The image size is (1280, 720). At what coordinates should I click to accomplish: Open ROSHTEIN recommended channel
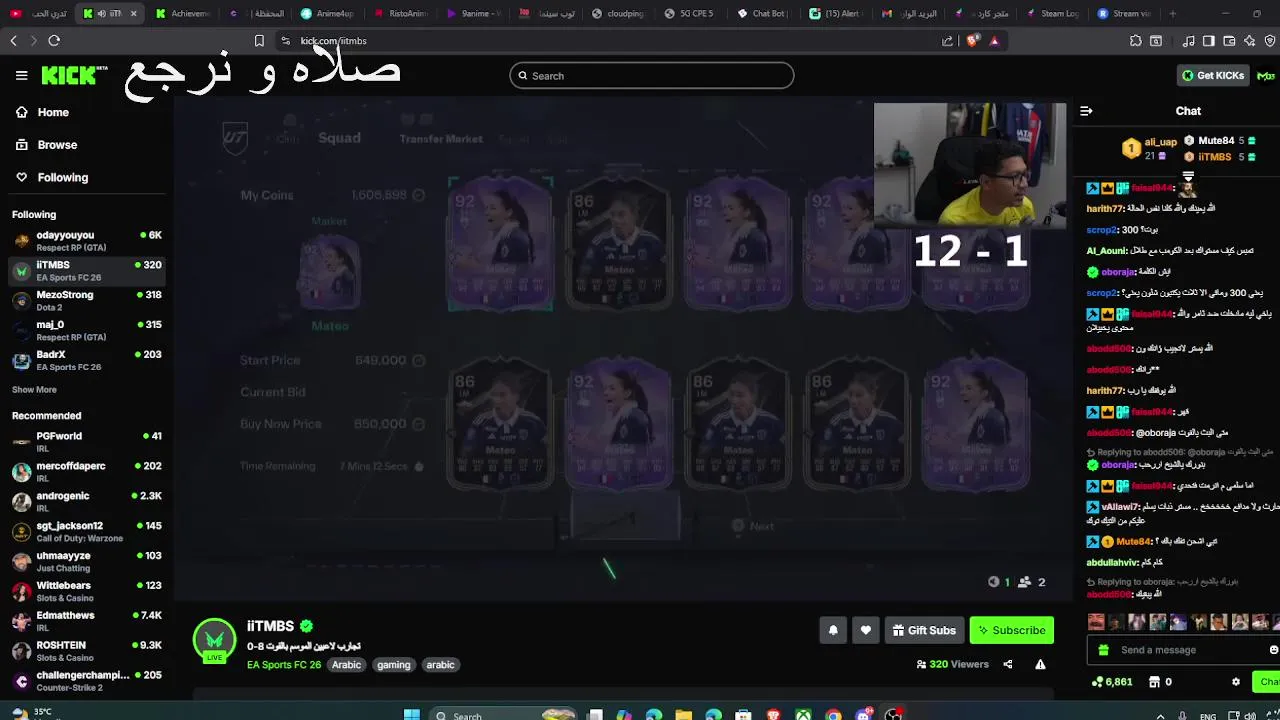click(86, 651)
